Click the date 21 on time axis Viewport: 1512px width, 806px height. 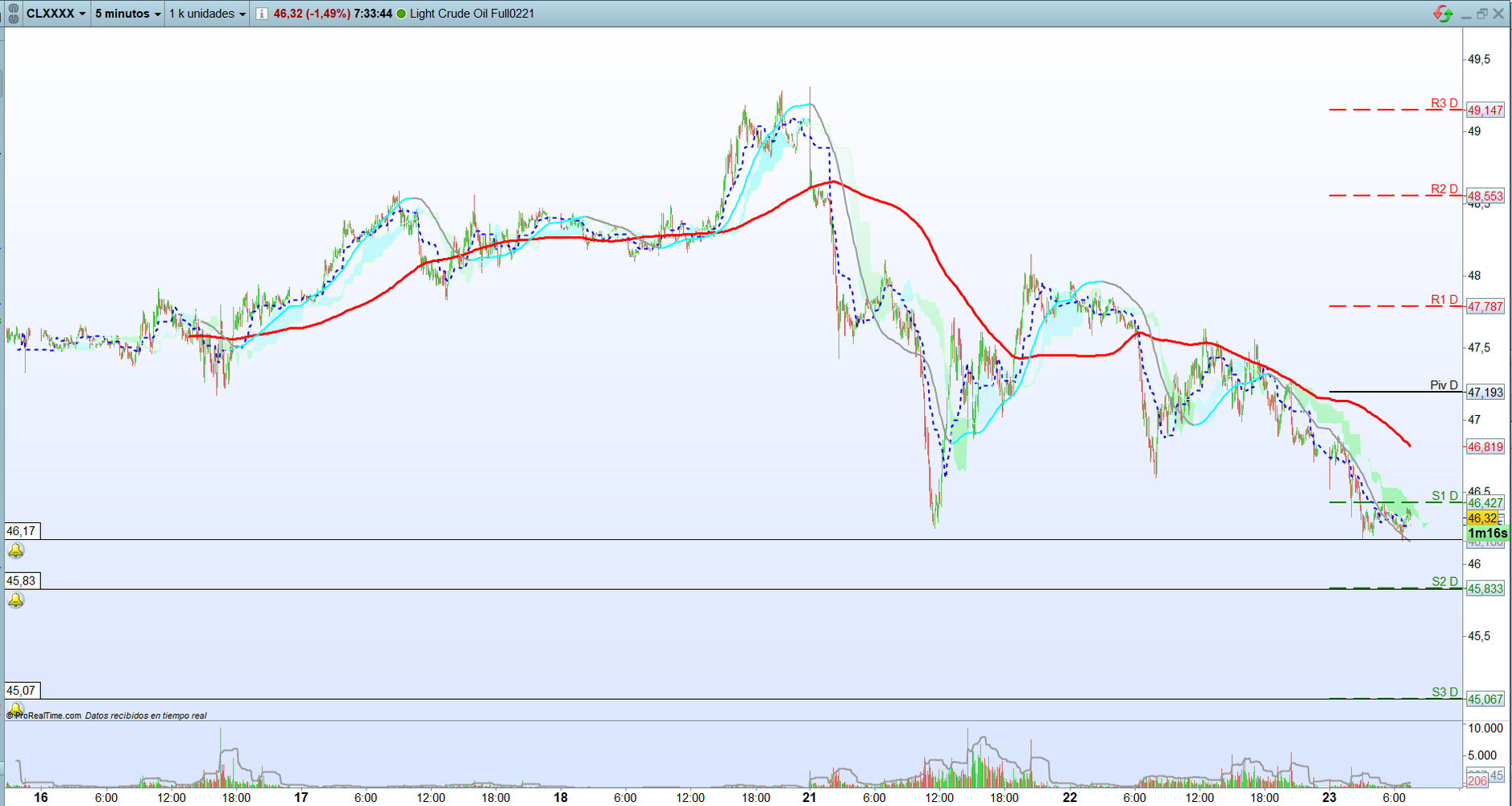tap(810, 797)
